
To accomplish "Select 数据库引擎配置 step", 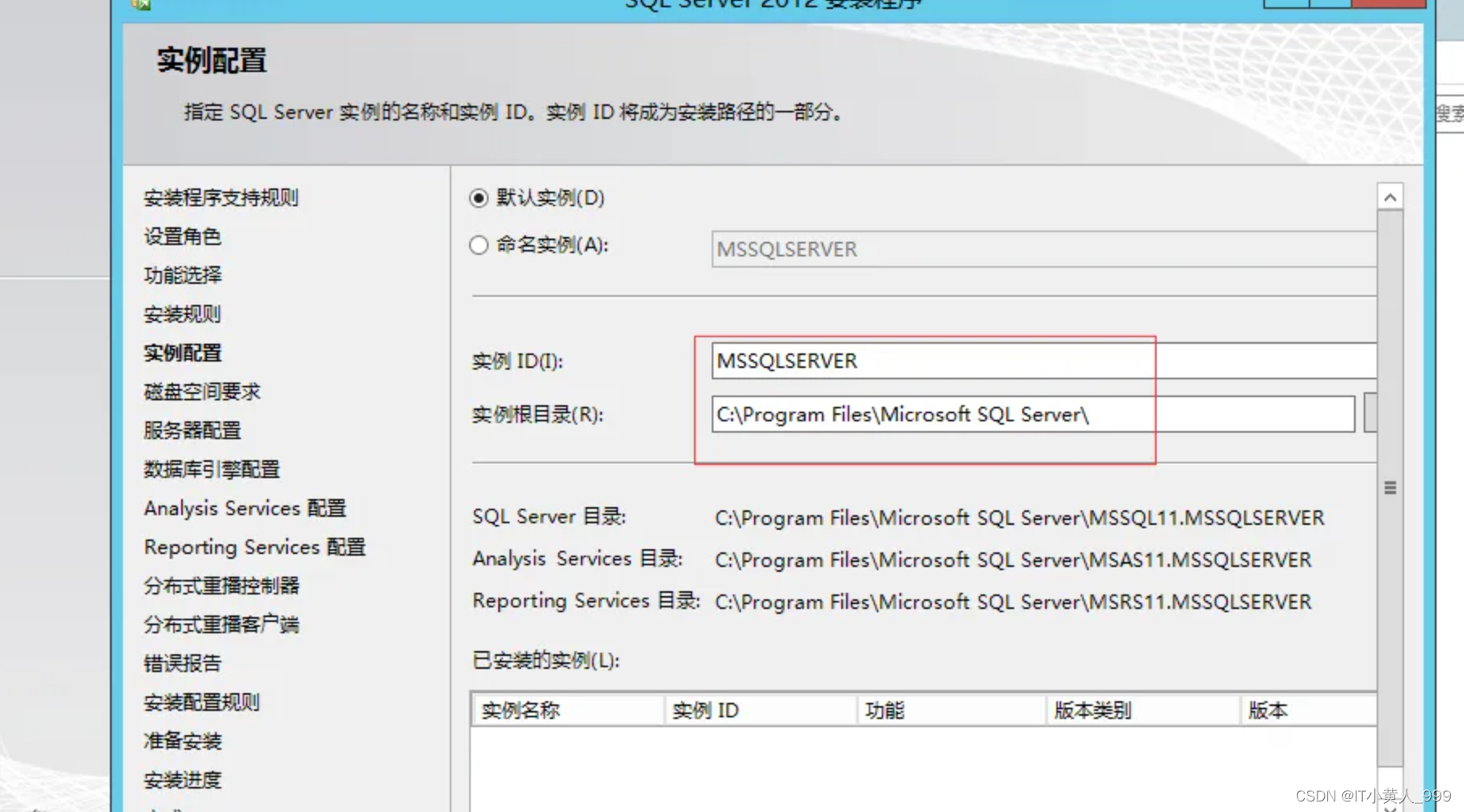I will [212, 469].
